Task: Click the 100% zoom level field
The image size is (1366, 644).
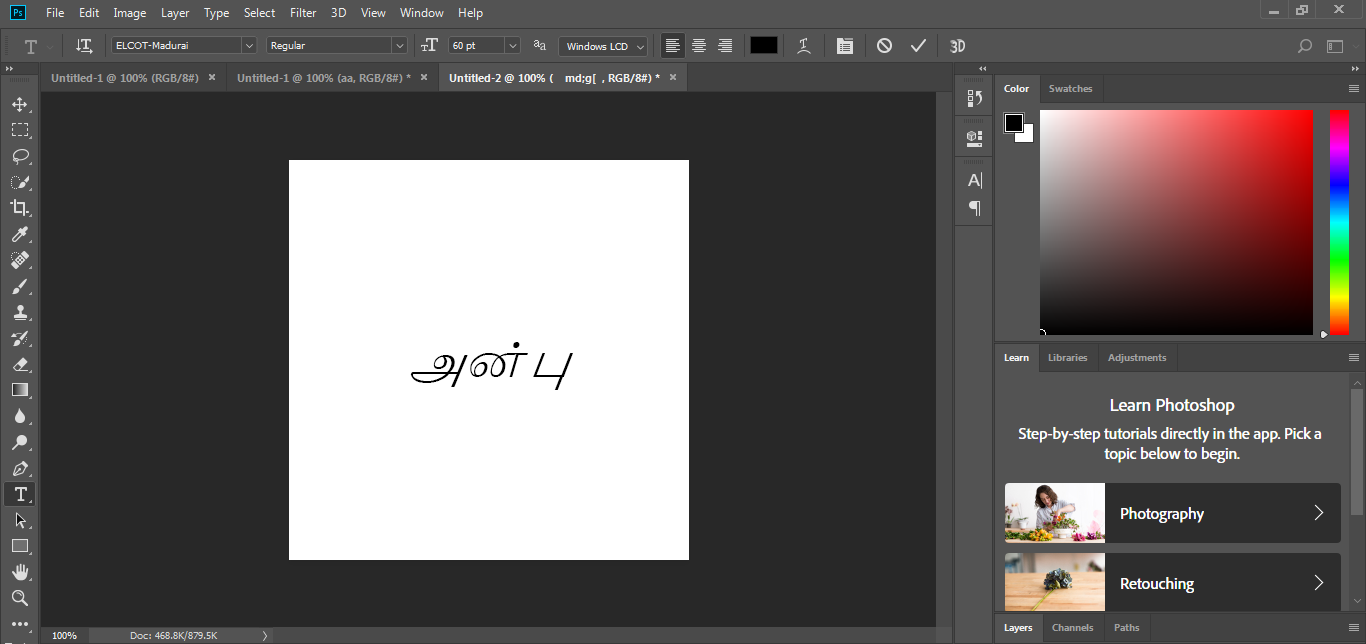Action: click(64, 635)
